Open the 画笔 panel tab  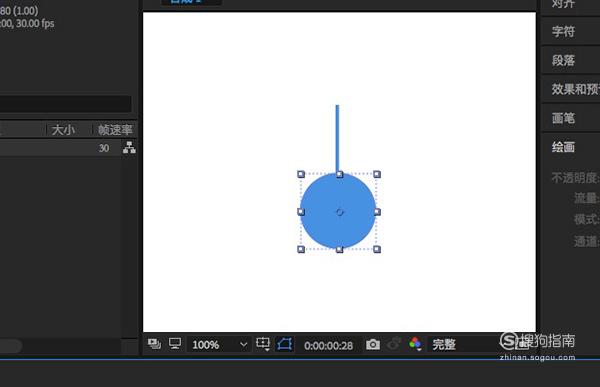tap(563, 118)
